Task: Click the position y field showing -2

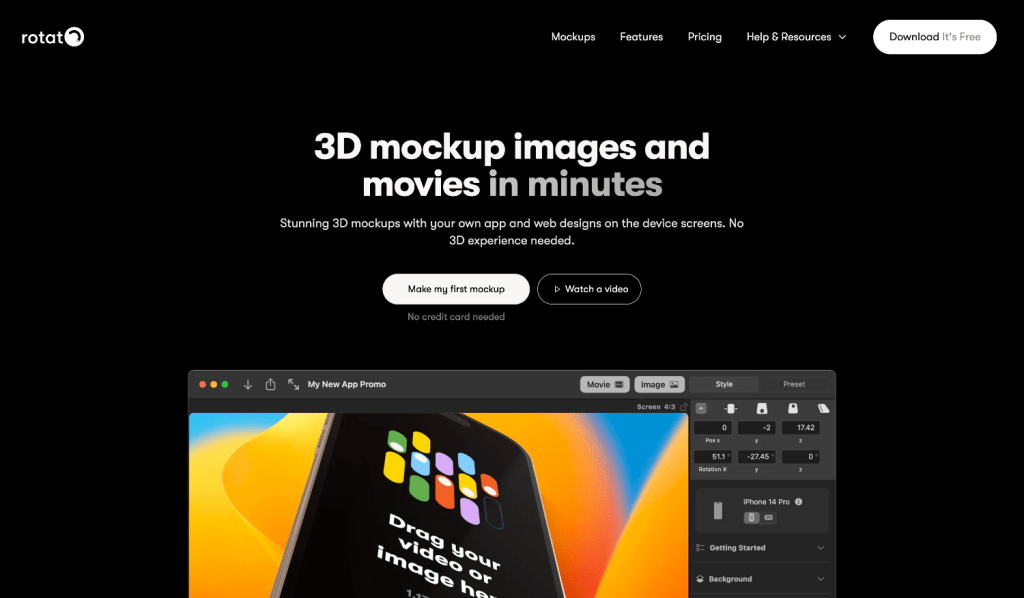Action: pyautogui.click(x=756, y=428)
